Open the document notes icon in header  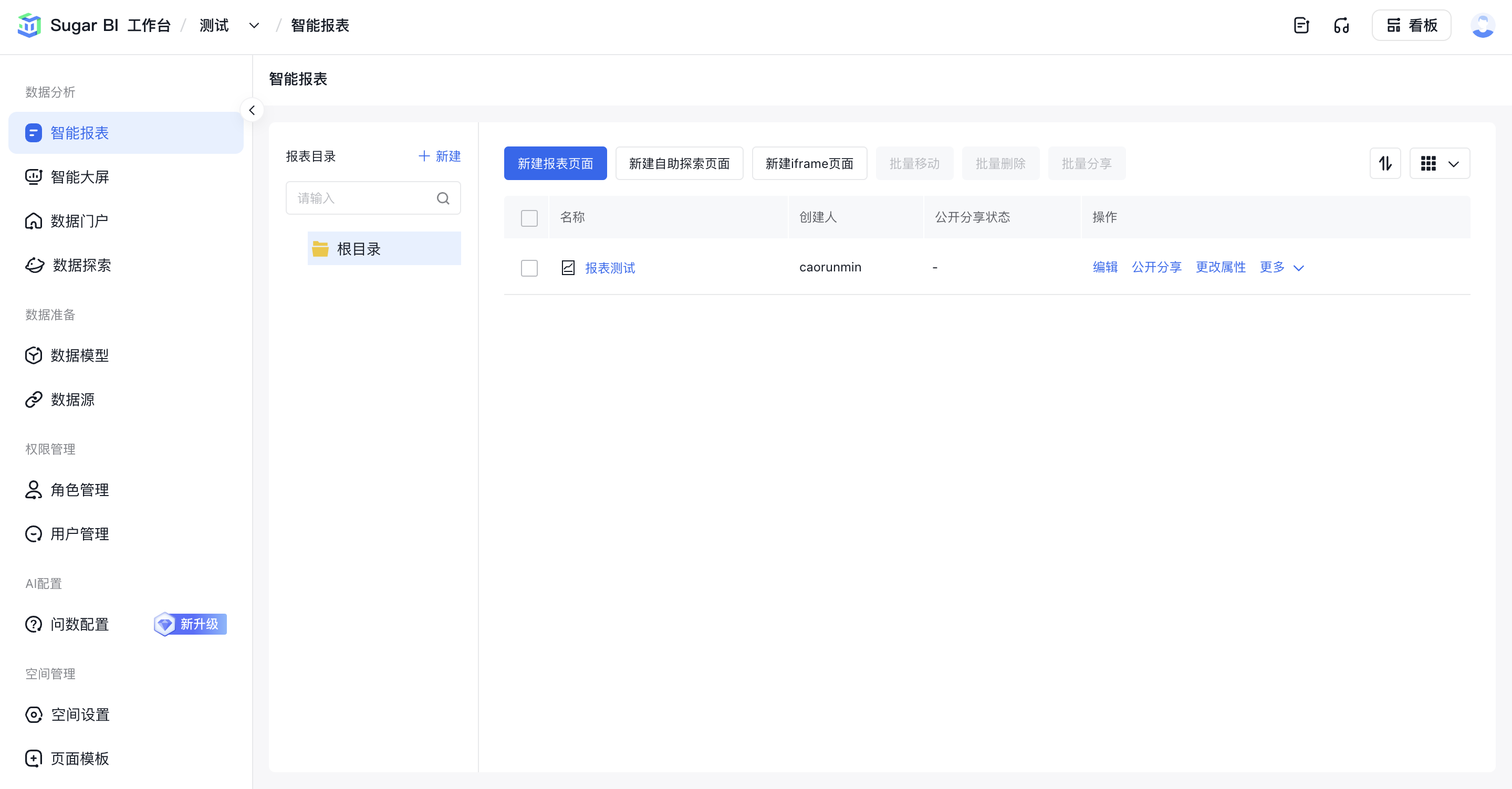coord(1301,26)
